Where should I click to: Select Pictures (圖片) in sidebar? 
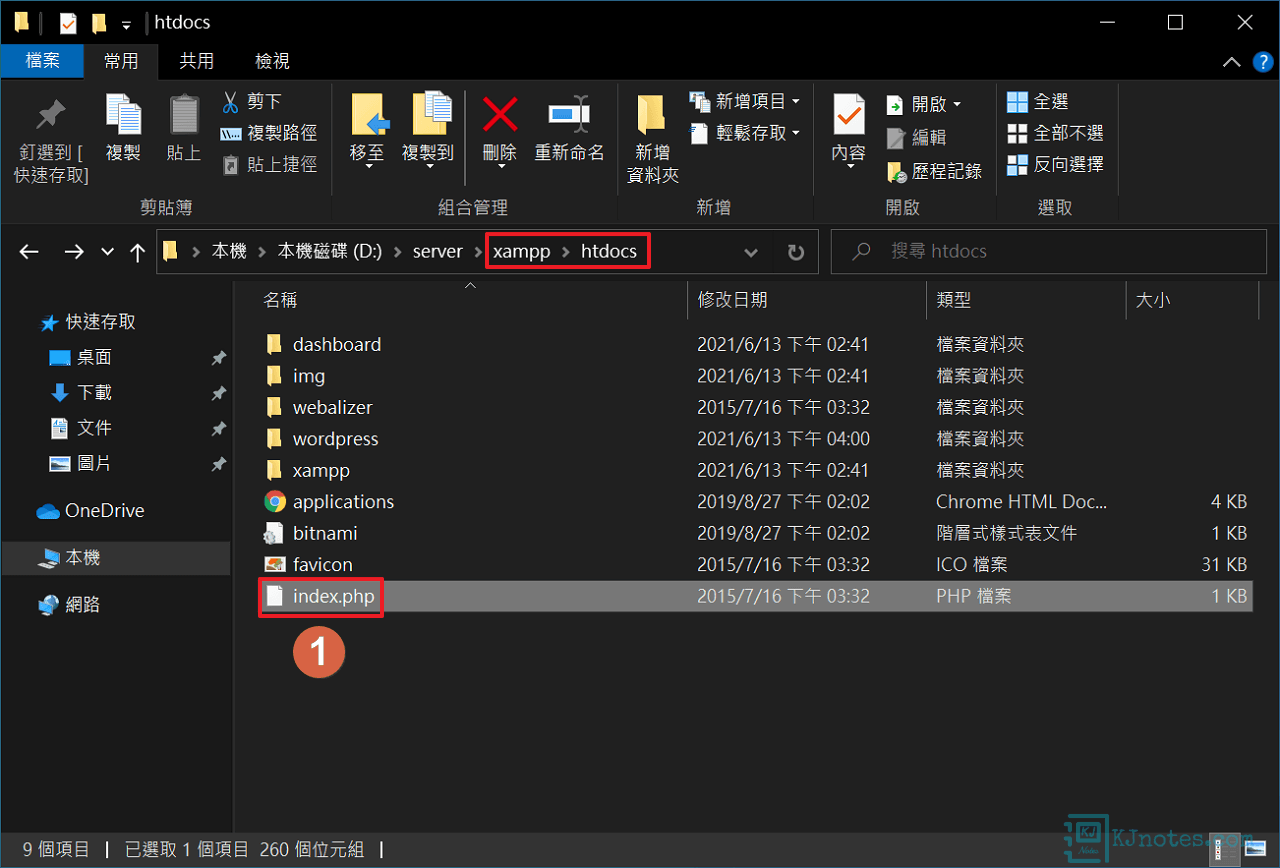click(x=81, y=463)
